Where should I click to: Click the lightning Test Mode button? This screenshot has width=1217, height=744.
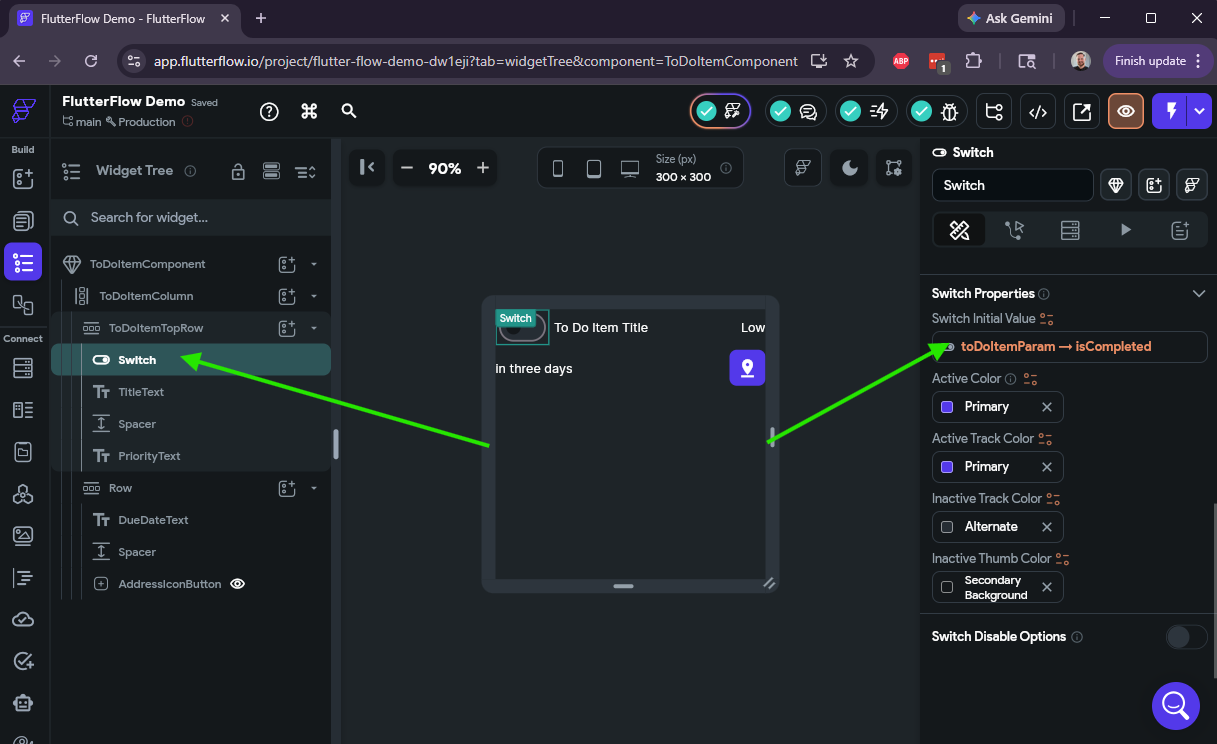[x=1170, y=112]
